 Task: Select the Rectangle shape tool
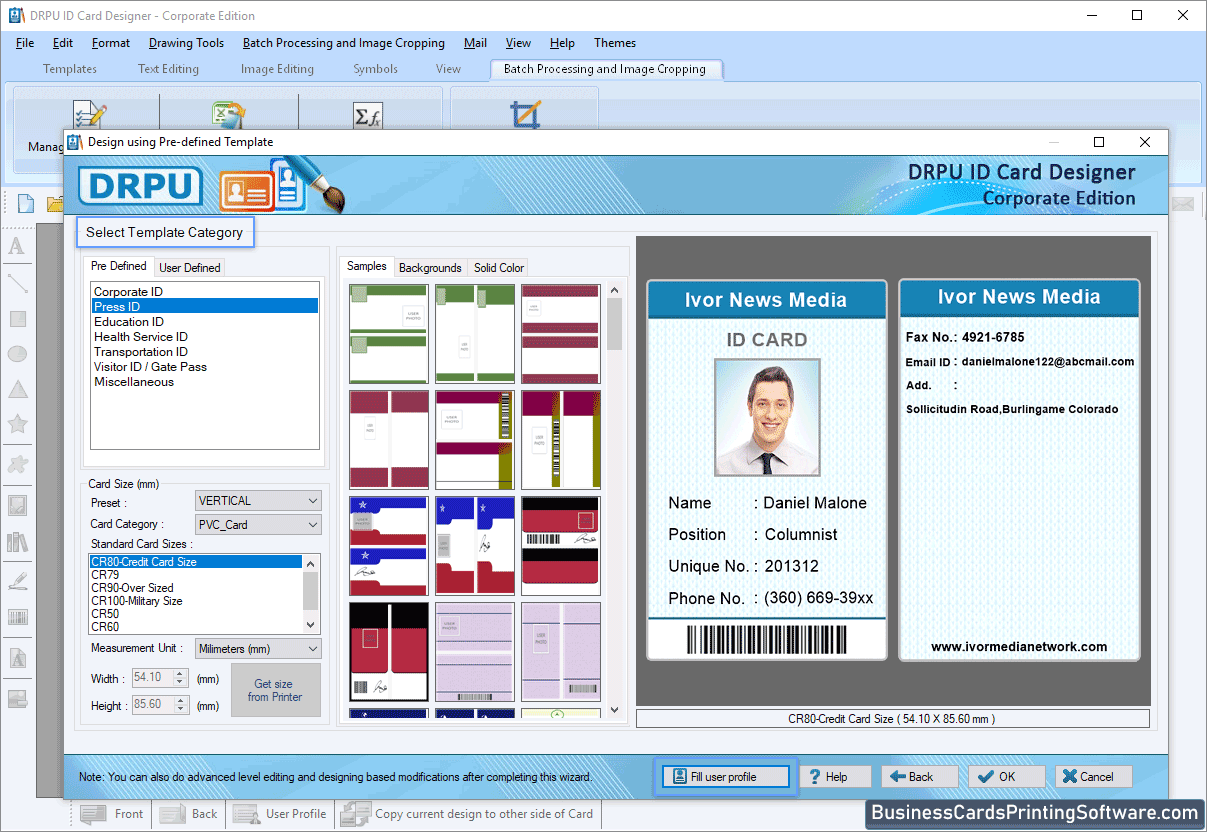17,319
